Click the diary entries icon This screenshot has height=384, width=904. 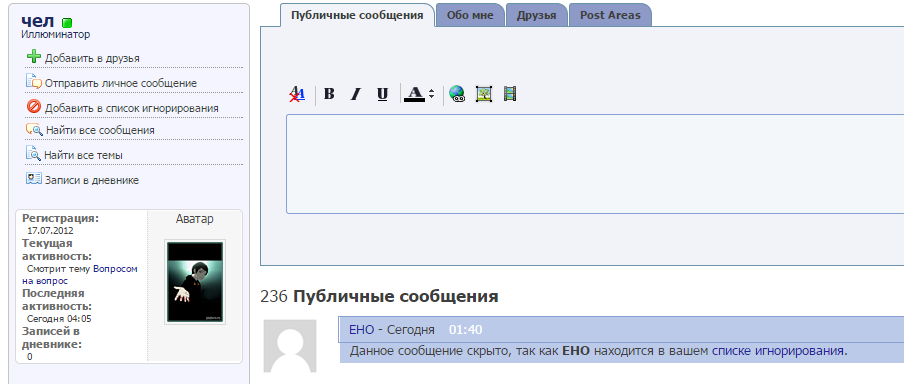pos(34,179)
